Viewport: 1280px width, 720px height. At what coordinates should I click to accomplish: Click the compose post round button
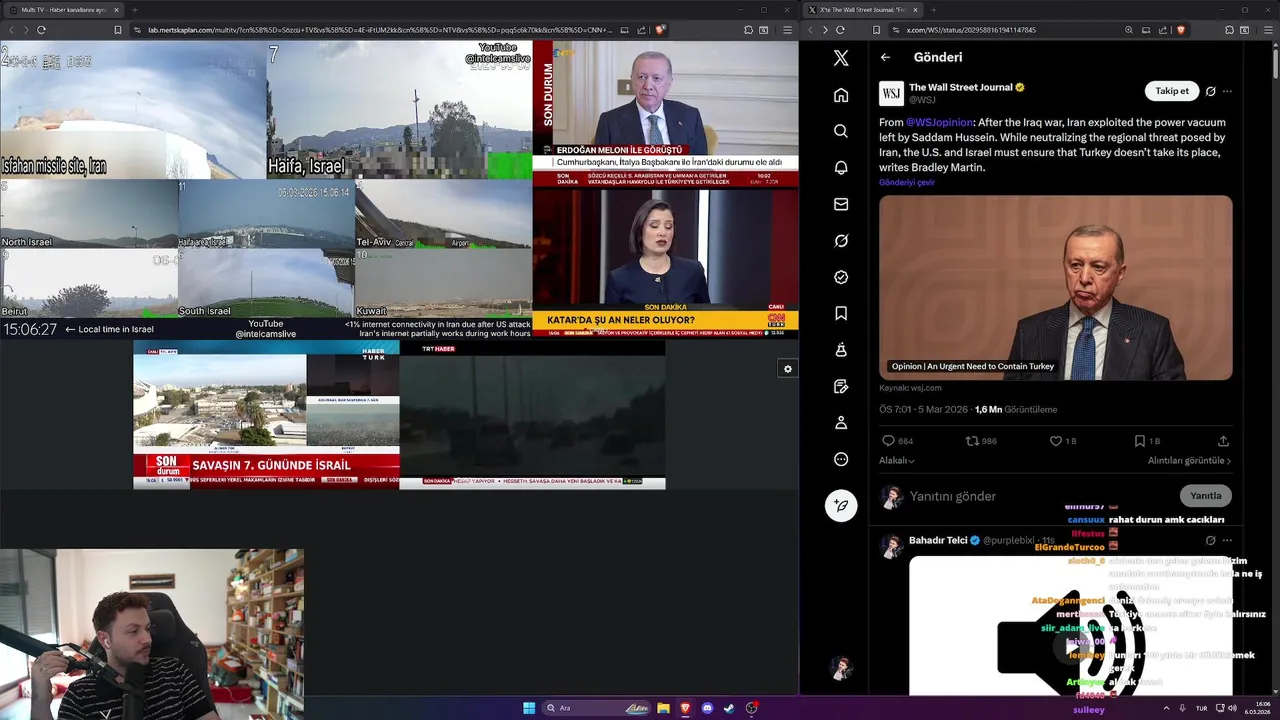(841, 505)
